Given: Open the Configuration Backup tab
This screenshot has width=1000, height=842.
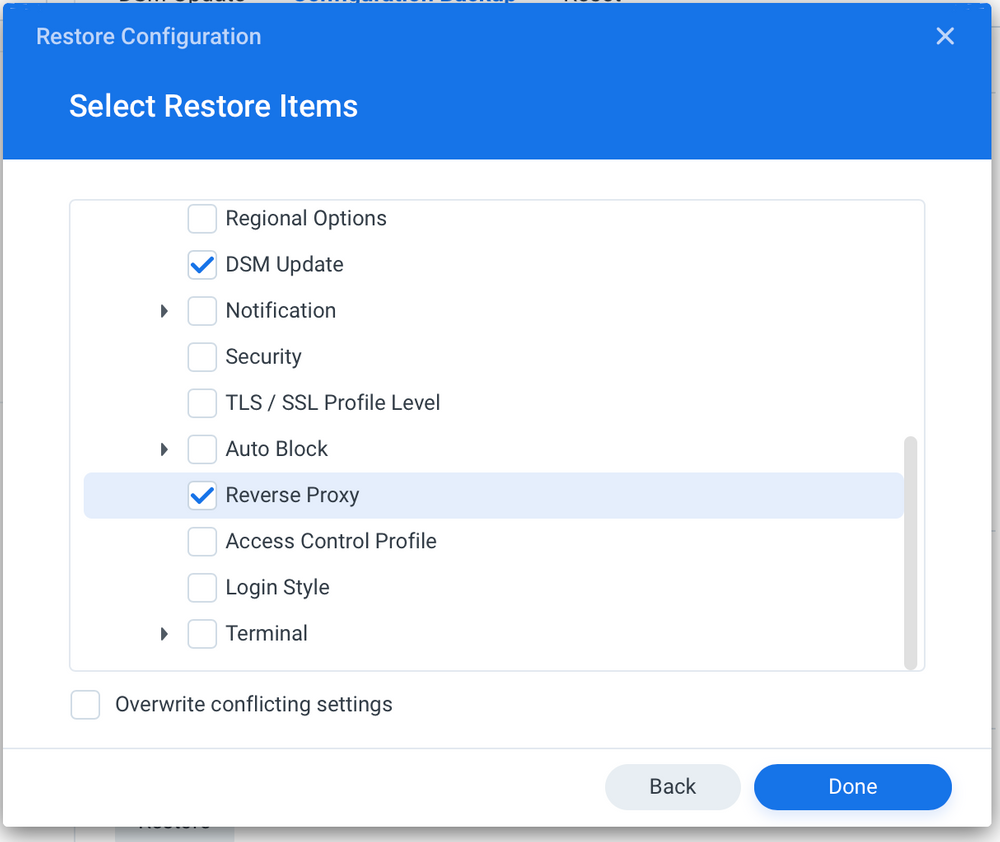Looking at the screenshot, I should [x=405, y=3].
